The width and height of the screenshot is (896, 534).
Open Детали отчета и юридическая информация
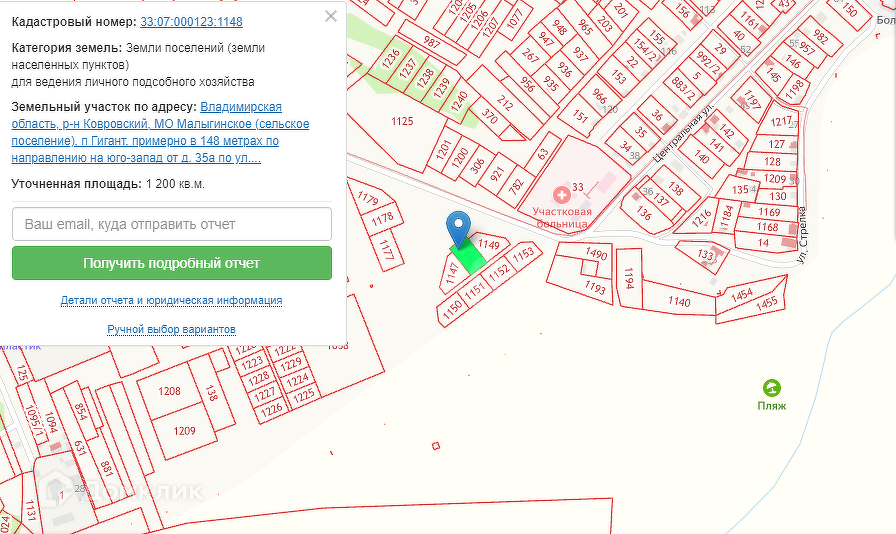[171, 300]
